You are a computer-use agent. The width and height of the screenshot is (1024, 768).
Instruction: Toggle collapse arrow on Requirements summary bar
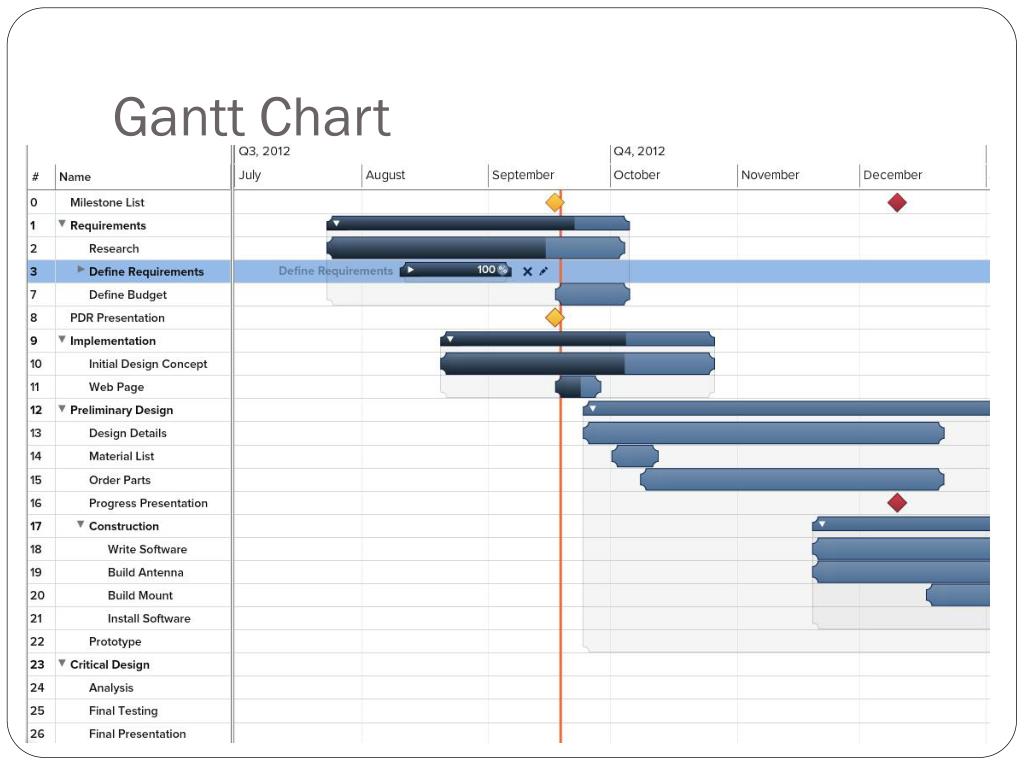click(336, 223)
